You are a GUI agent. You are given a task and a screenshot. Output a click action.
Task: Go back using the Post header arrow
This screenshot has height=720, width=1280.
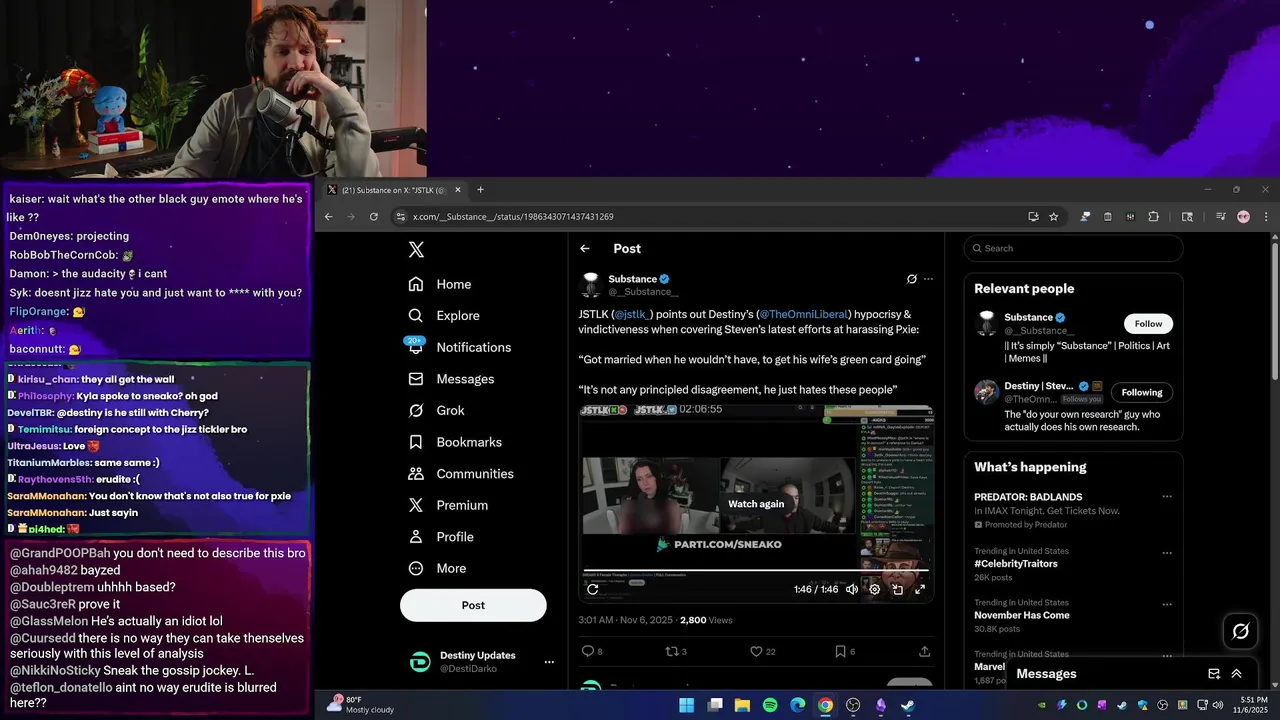point(585,249)
